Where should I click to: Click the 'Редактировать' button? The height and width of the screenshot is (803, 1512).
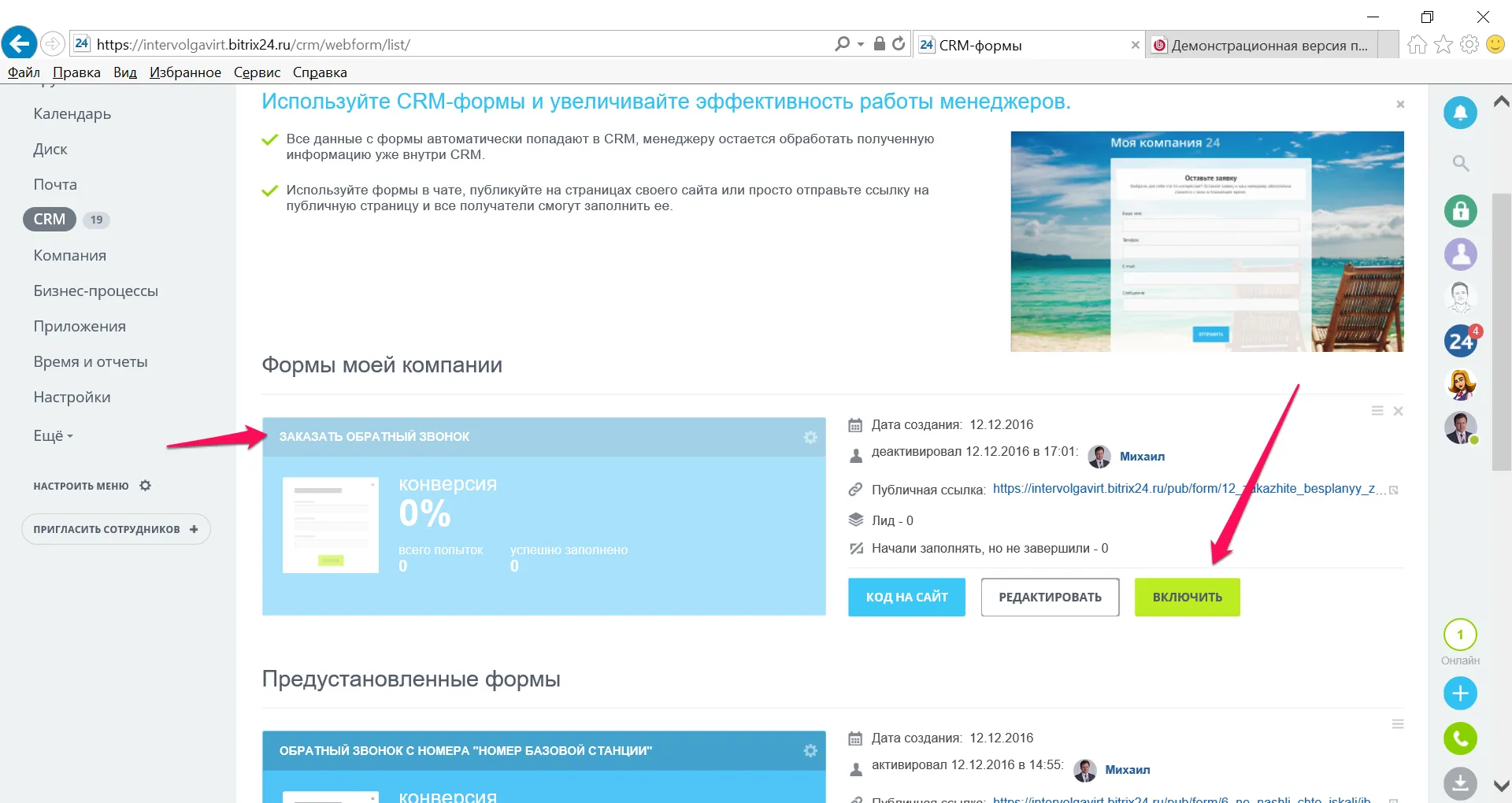pos(1050,598)
